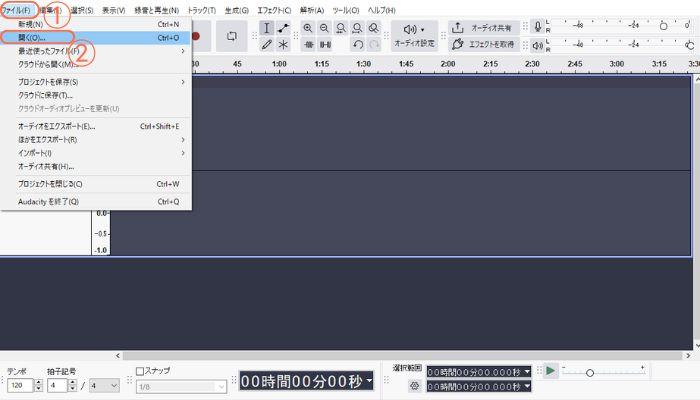Adjust the playback speed slider
Image resolution: width=700 pixels, height=400 pixels.
590,372
